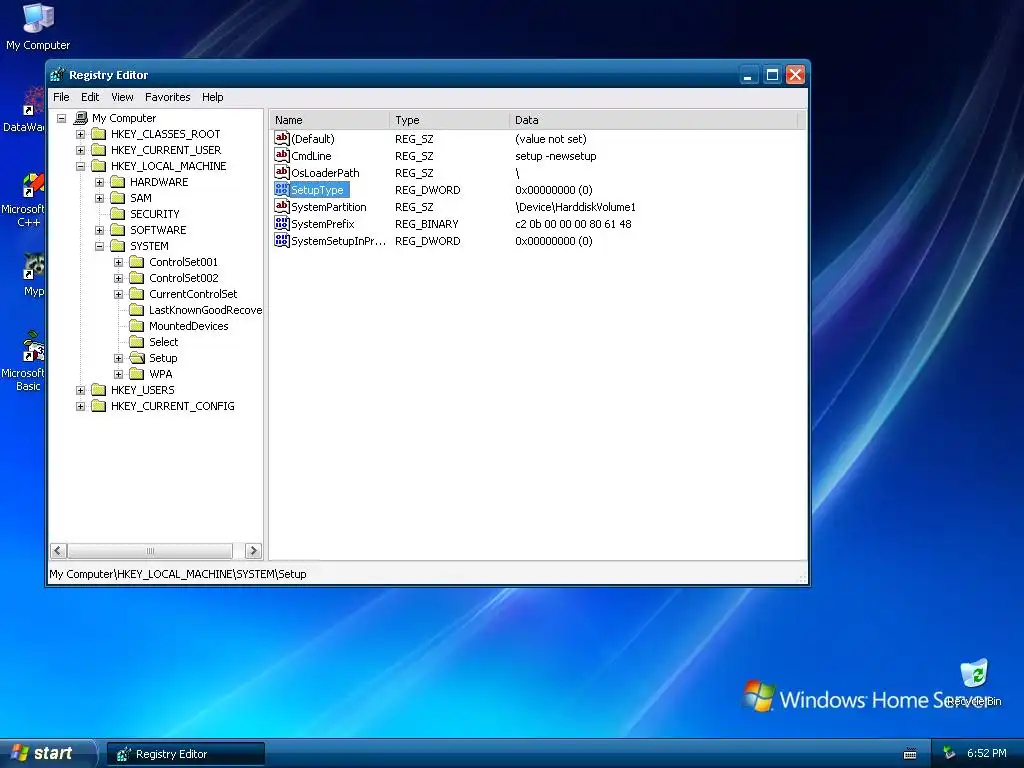Click the SystemPartition string value icon
The height and width of the screenshot is (768, 1024).
click(281, 206)
